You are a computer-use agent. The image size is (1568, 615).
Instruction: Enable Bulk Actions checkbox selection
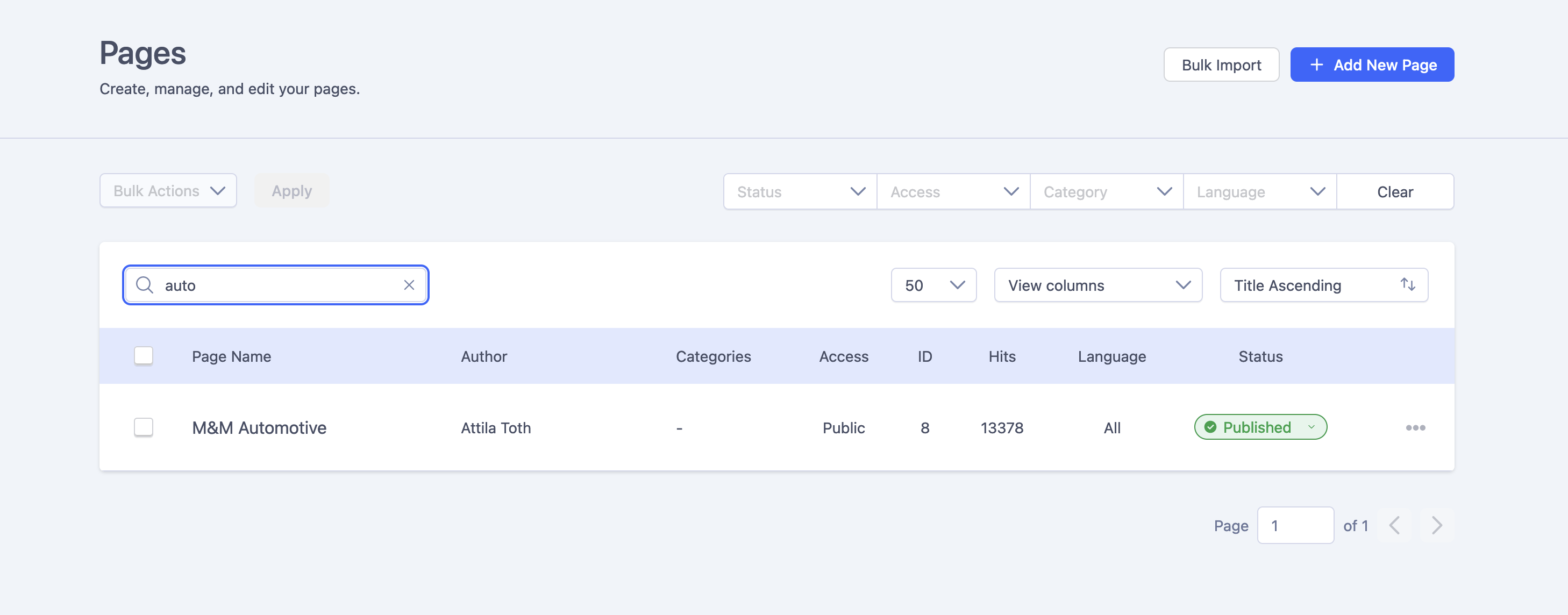click(143, 356)
